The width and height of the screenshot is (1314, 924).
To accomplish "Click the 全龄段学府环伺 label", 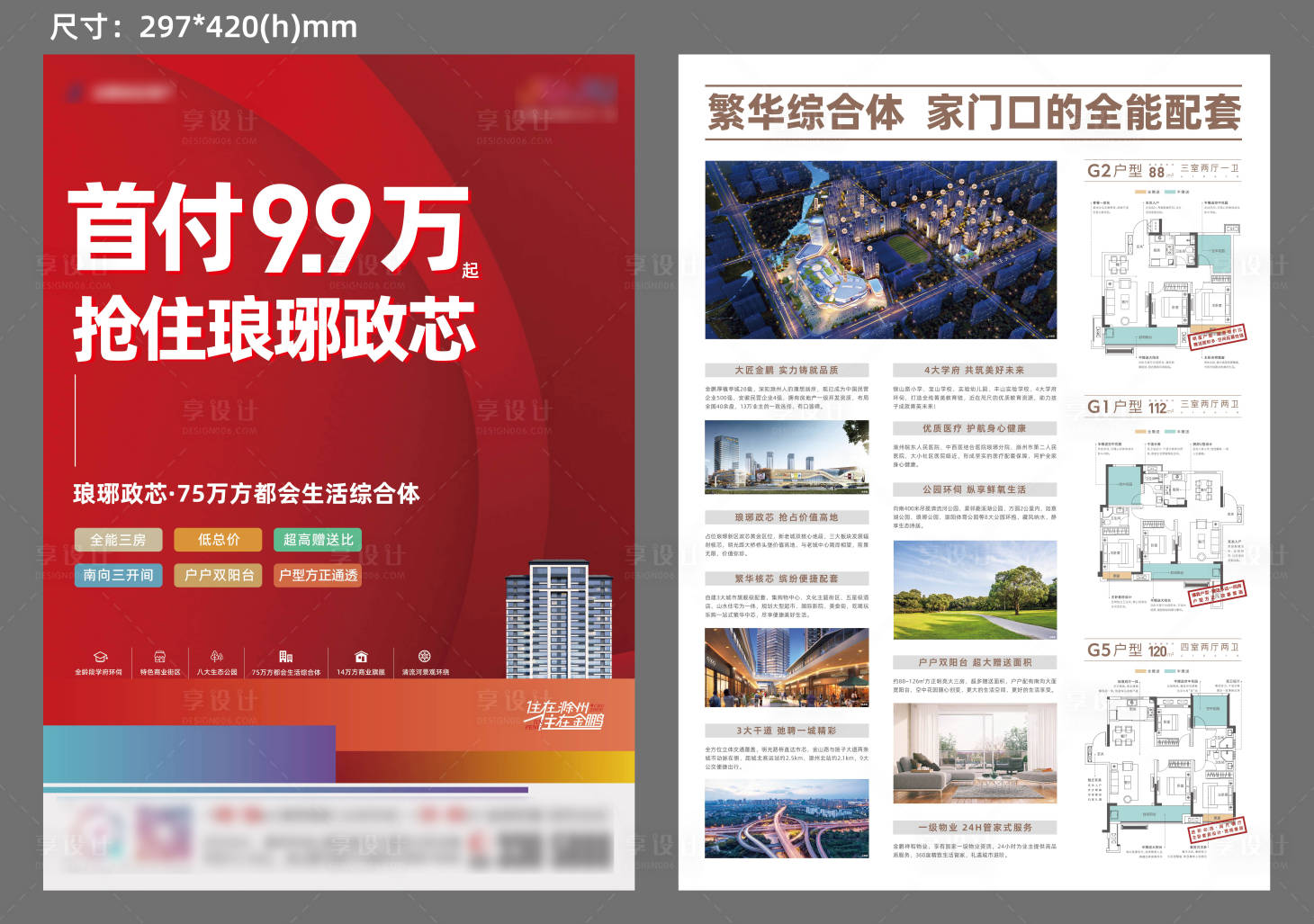I will tap(98, 672).
